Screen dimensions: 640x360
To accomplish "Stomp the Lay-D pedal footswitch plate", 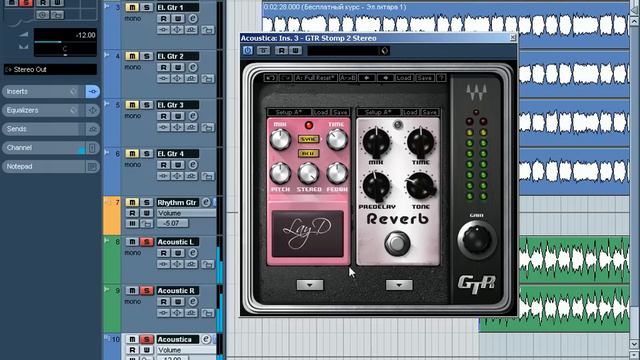I will point(308,234).
